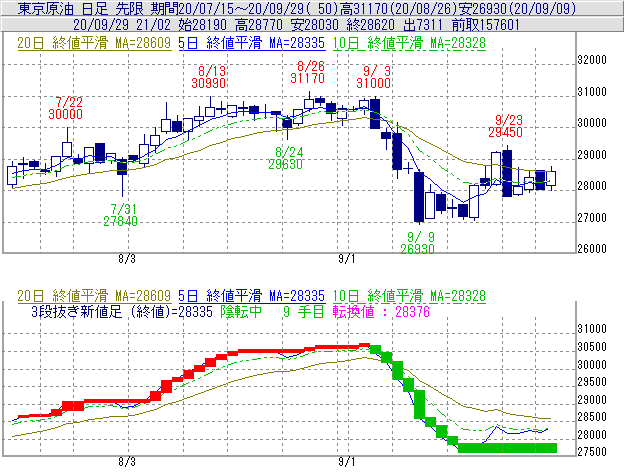Select the 5-day MA=28335 legend in the upper chart
This screenshot has height=474, width=624.
(x=252, y=43)
